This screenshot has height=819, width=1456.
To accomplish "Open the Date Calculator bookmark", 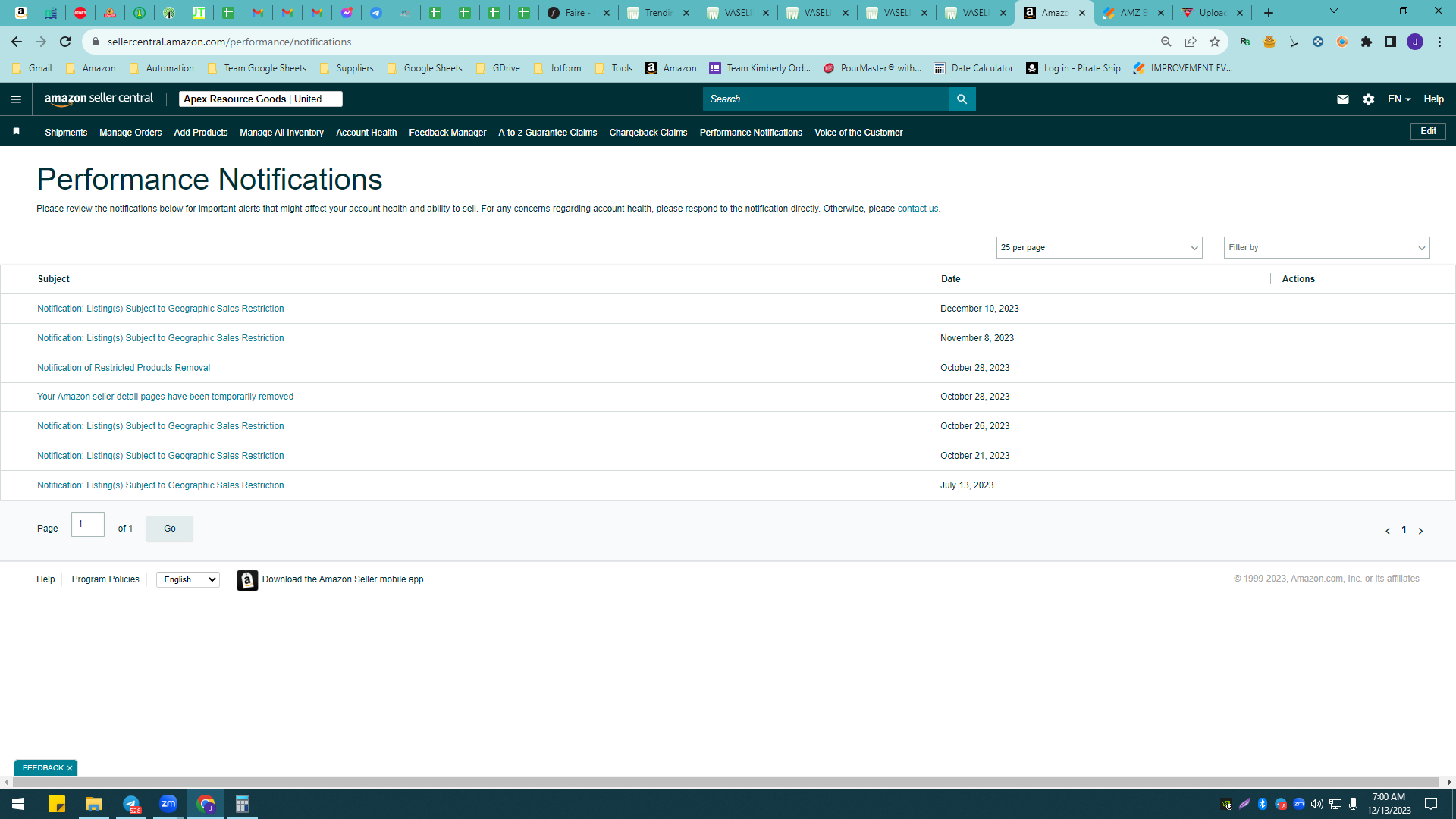I will click(x=973, y=68).
